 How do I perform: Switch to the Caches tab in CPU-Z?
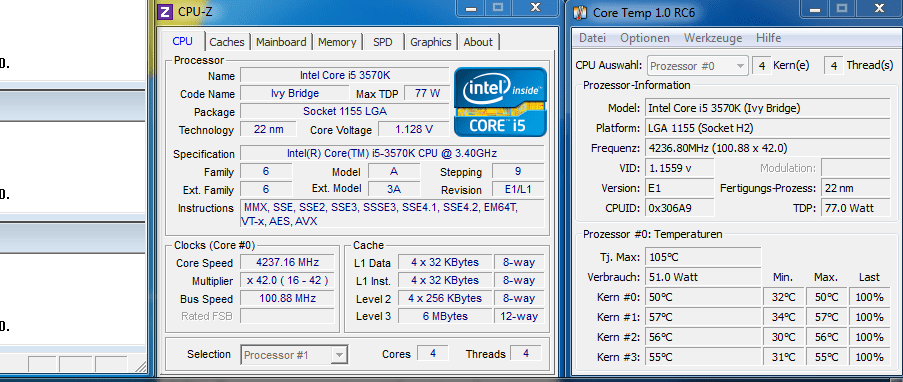coord(227,42)
